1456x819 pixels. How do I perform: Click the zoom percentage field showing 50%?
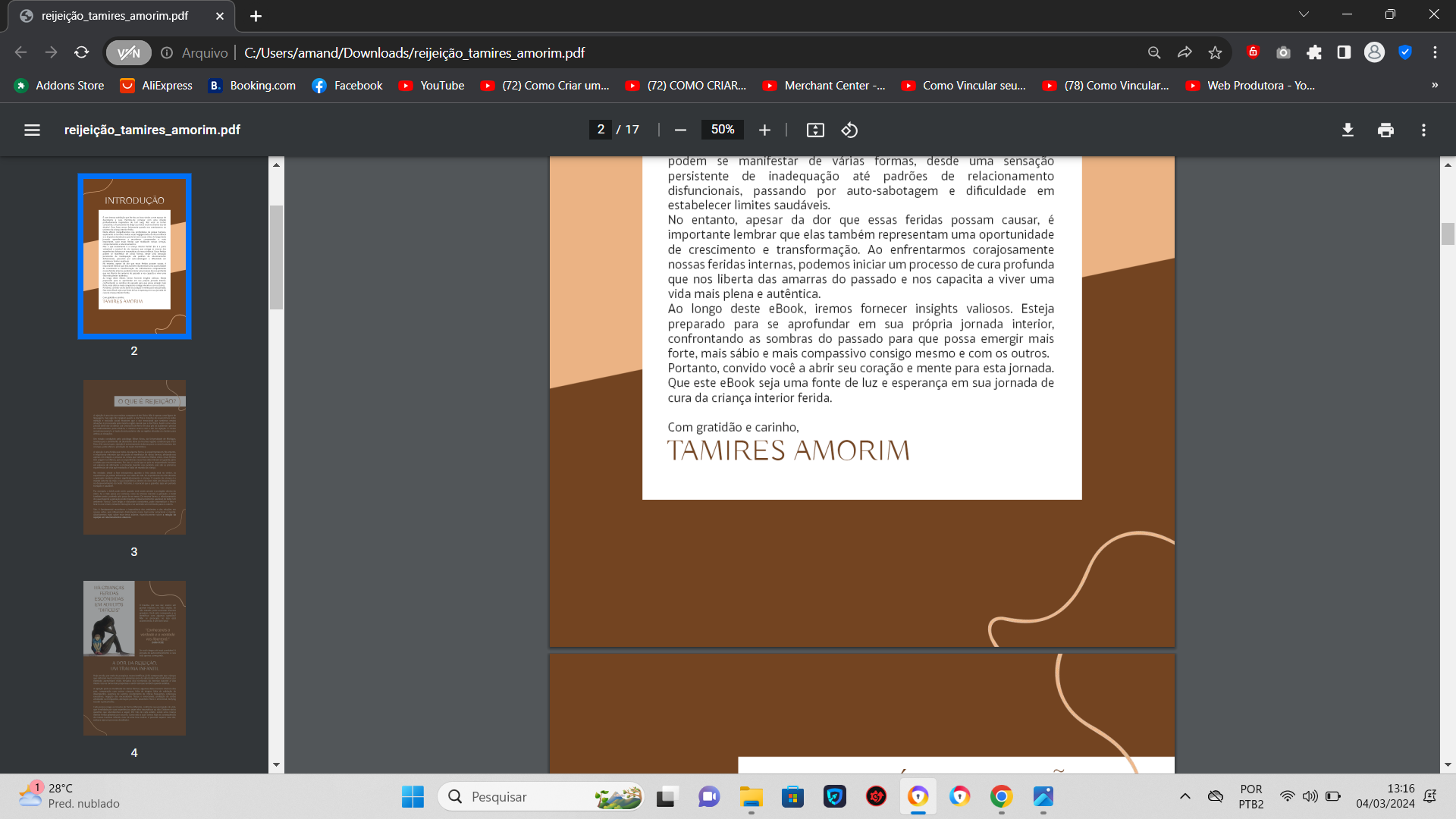[722, 130]
